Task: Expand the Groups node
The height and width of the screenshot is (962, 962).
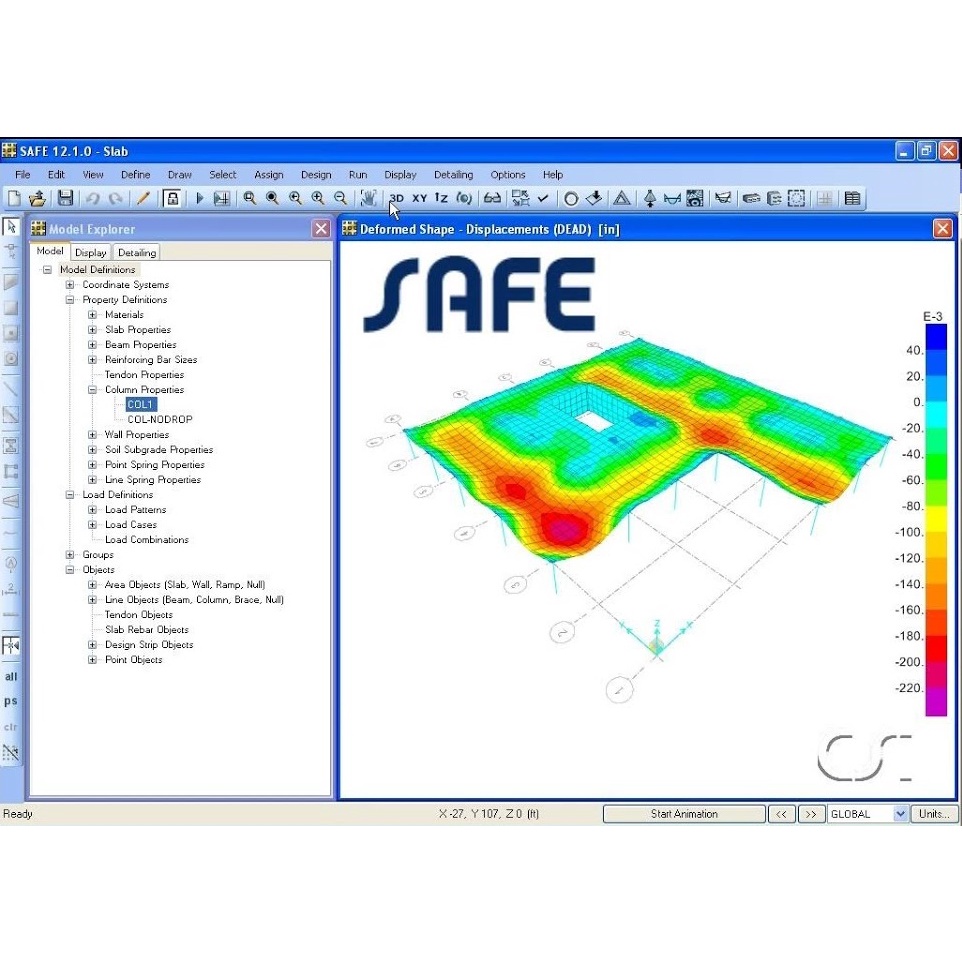Action: 70,555
